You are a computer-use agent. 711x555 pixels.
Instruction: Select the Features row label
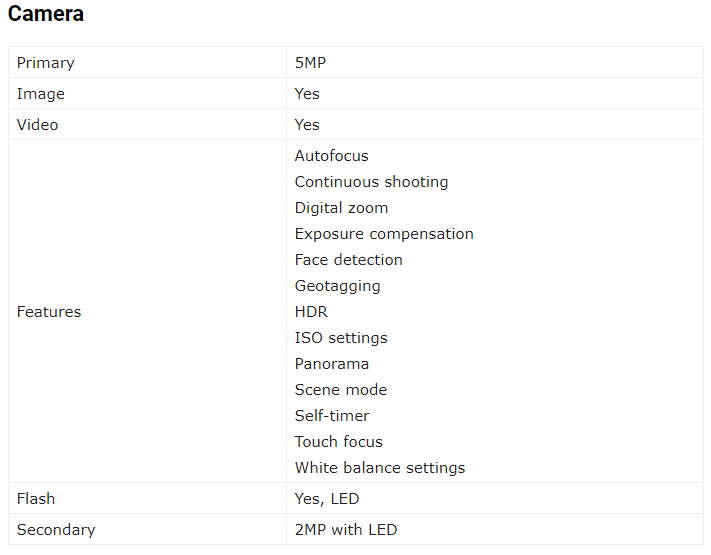pyautogui.click(x=49, y=312)
